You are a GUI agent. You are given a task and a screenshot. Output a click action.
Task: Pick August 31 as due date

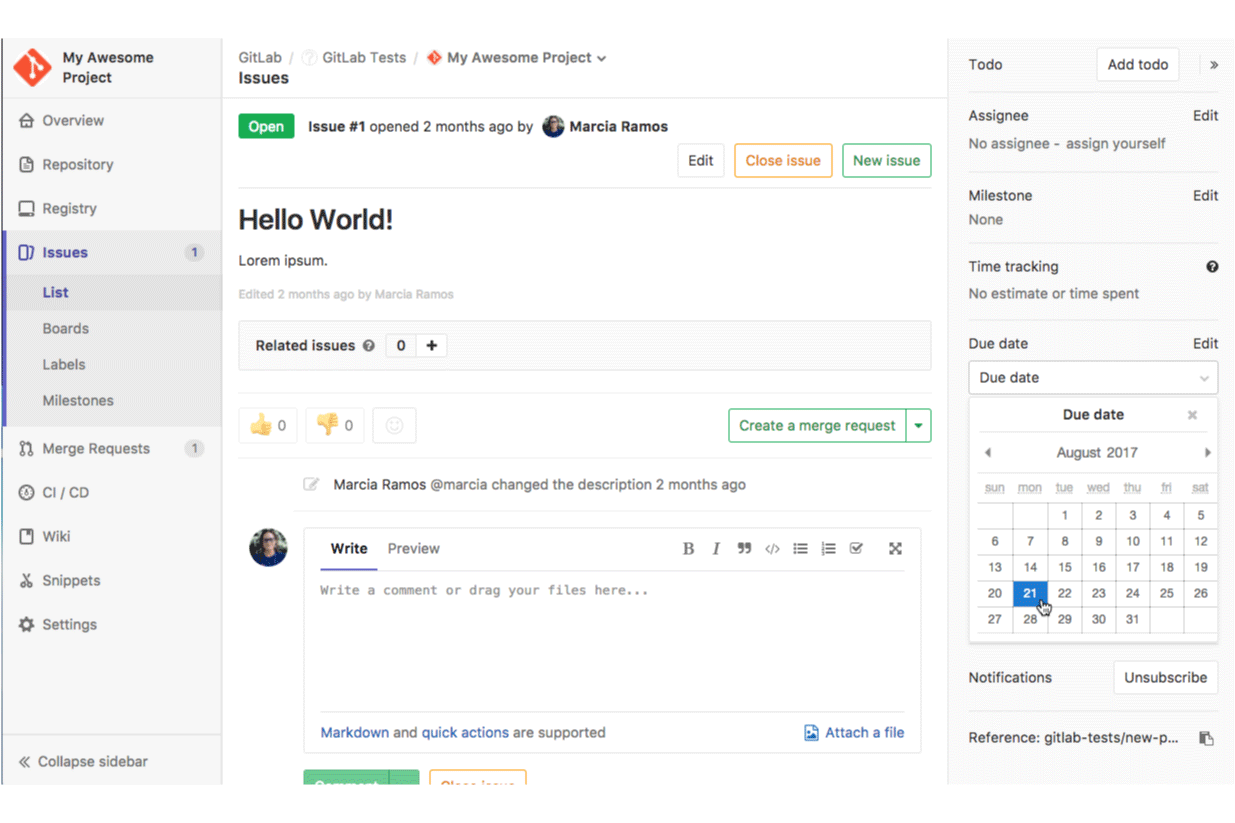(1132, 619)
